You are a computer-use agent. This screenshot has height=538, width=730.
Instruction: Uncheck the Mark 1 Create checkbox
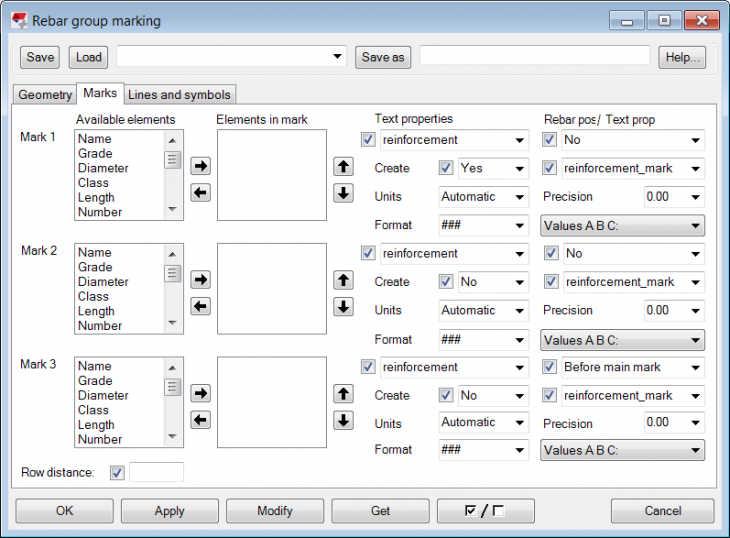[446, 169]
